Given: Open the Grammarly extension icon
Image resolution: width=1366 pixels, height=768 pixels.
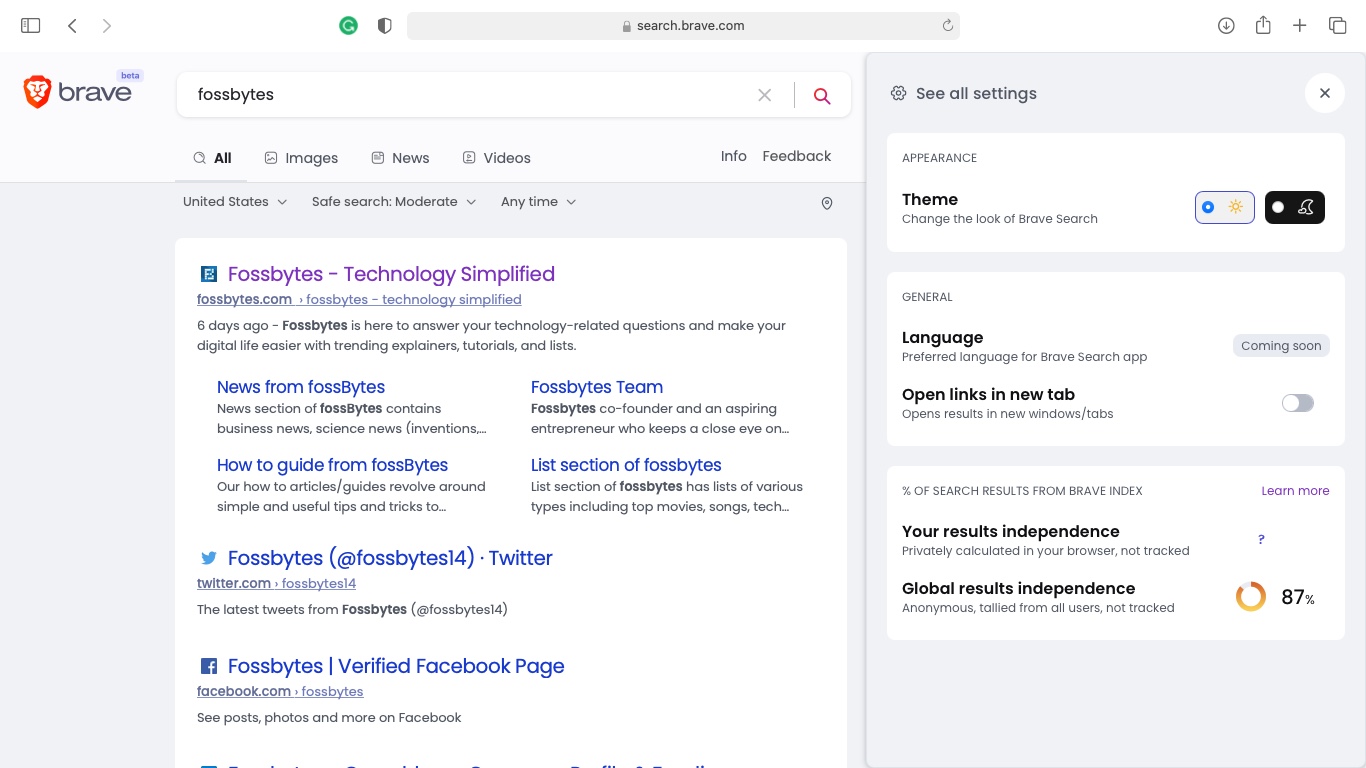Looking at the screenshot, I should click(348, 26).
